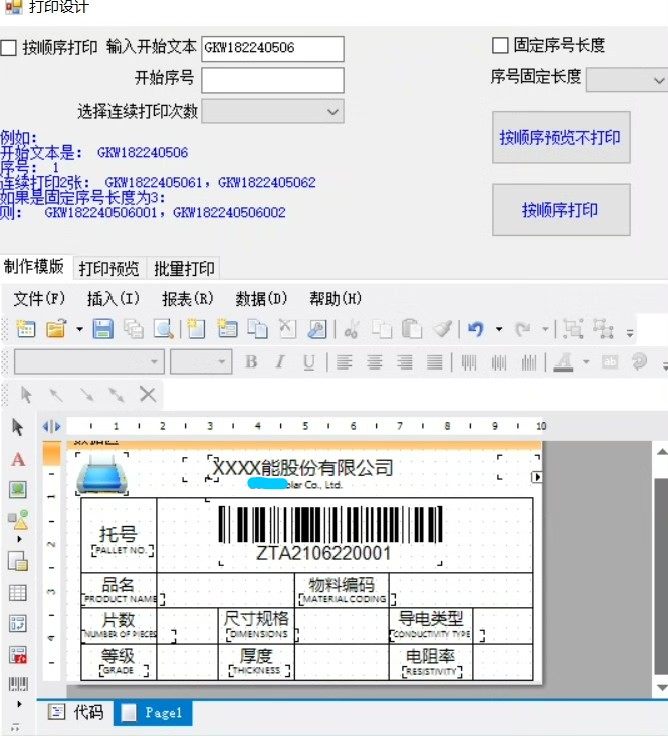Click the Undo arrow icon

476,329
